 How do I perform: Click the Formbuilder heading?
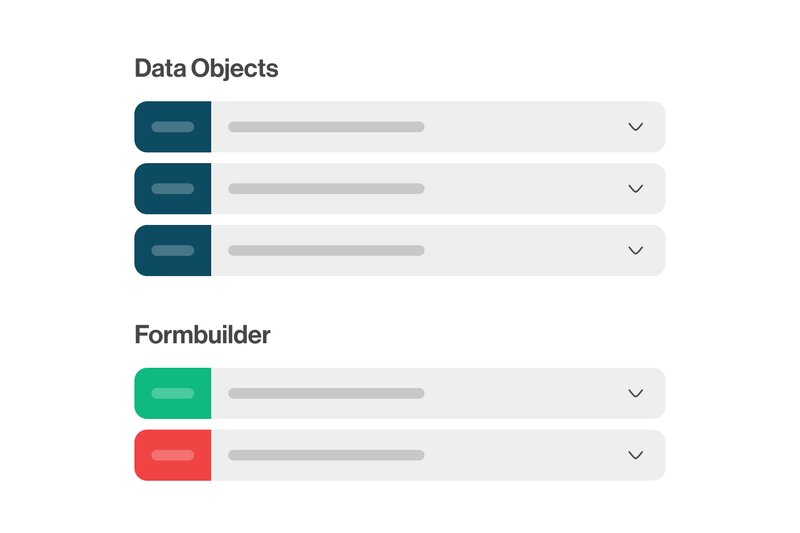202,335
